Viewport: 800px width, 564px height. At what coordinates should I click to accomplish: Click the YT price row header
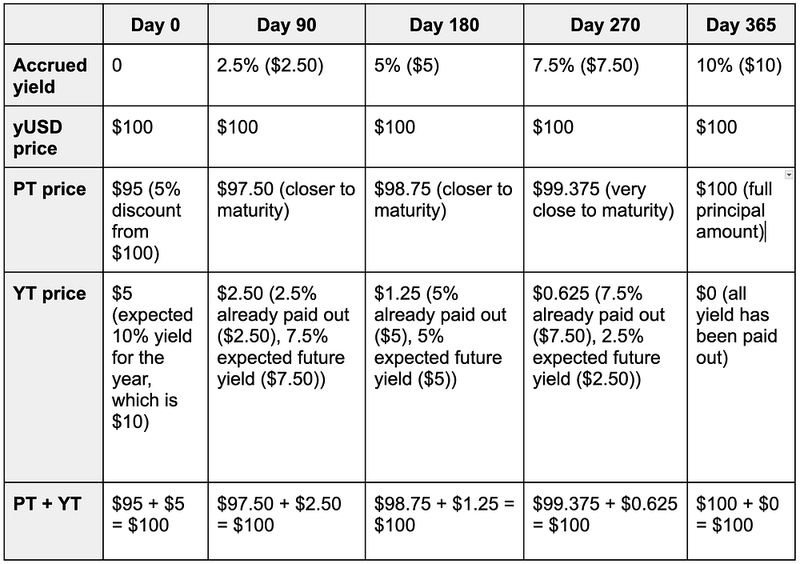pyautogui.click(x=50, y=294)
